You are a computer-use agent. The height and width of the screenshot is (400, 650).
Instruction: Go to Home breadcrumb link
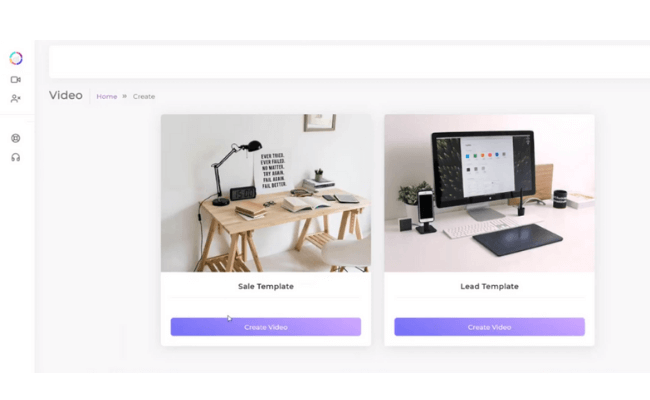107,96
